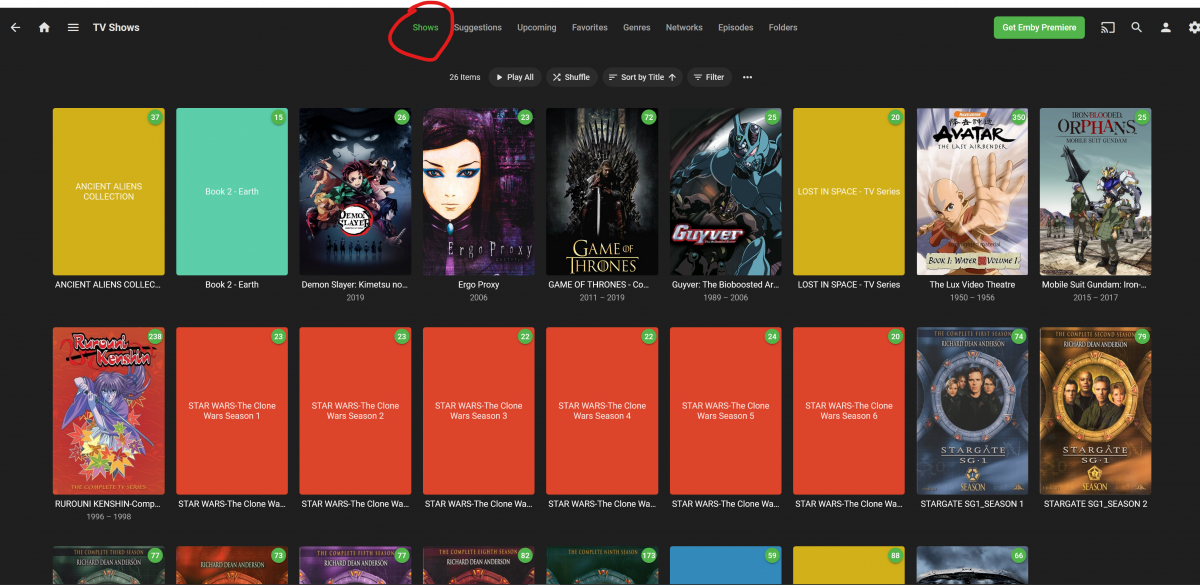This screenshot has width=1200, height=585.
Task: Open the user profile icon
Action: [1165, 28]
